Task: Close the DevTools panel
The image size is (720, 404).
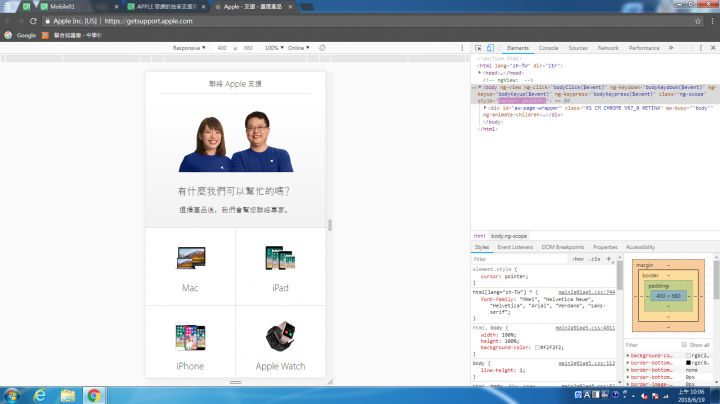Action: (x=713, y=48)
